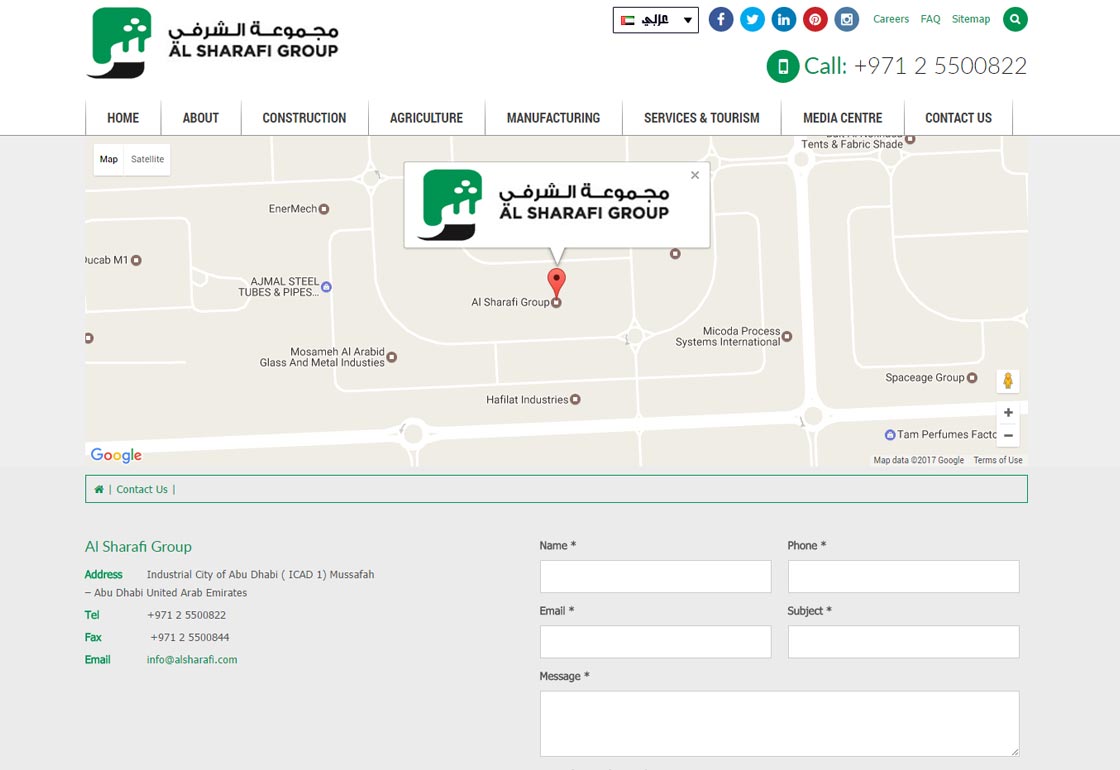Open the CONSTRUCTION menu
The width and height of the screenshot is (1120, 770).
(304, 118)
